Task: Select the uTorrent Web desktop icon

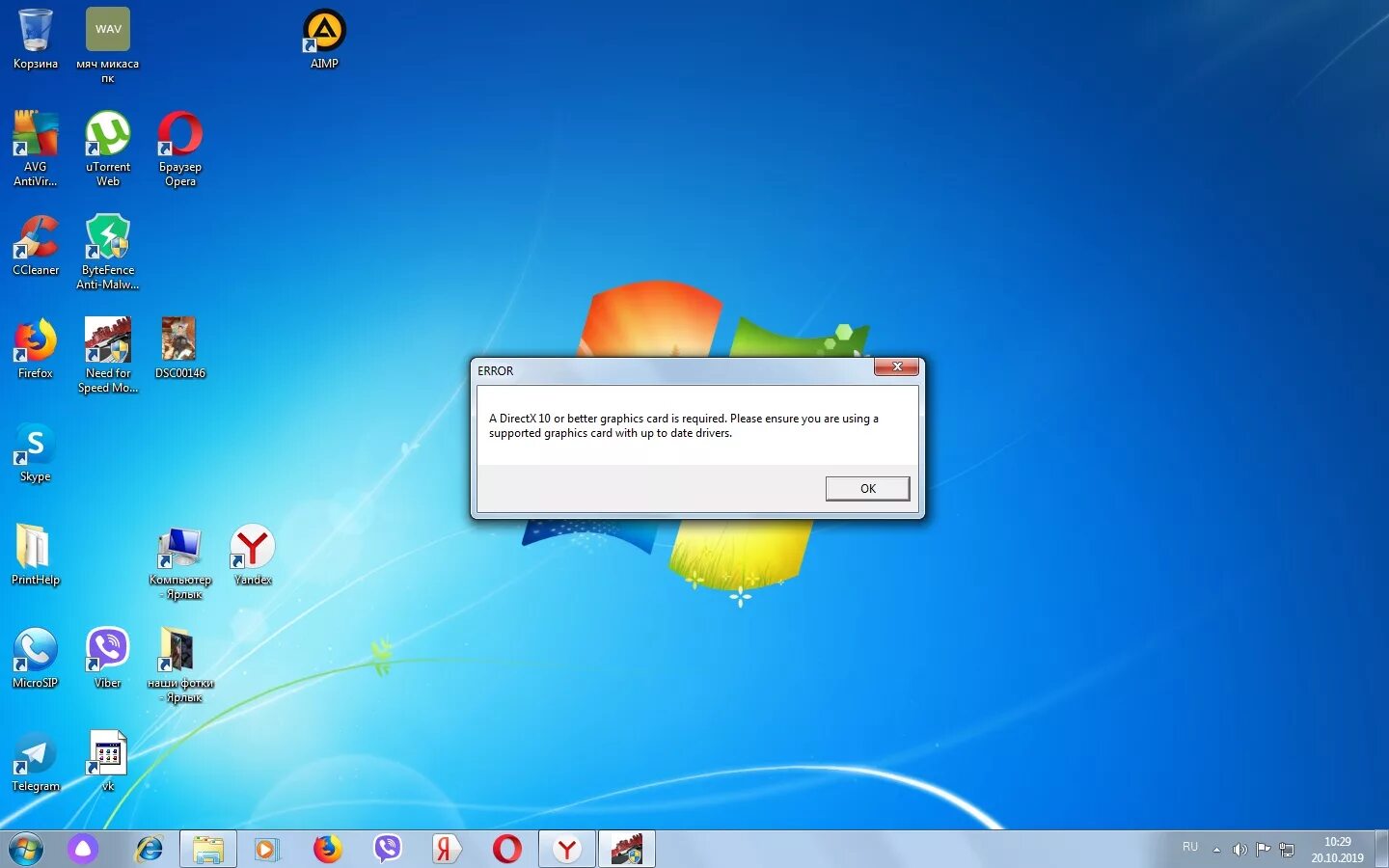Action: [108, 148]
